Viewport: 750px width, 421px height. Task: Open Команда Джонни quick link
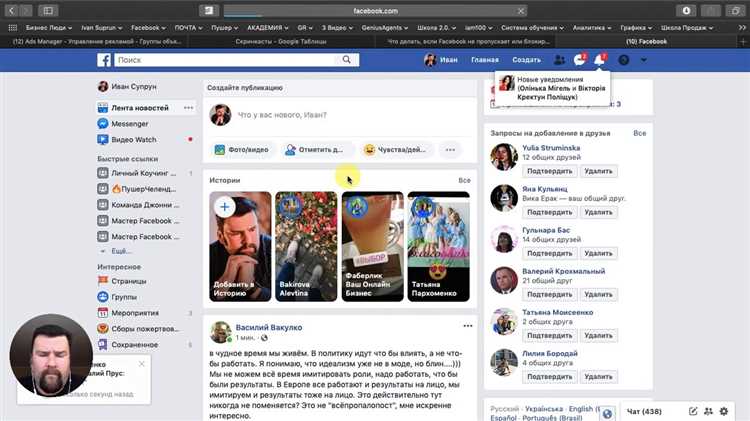pos(139,205)
